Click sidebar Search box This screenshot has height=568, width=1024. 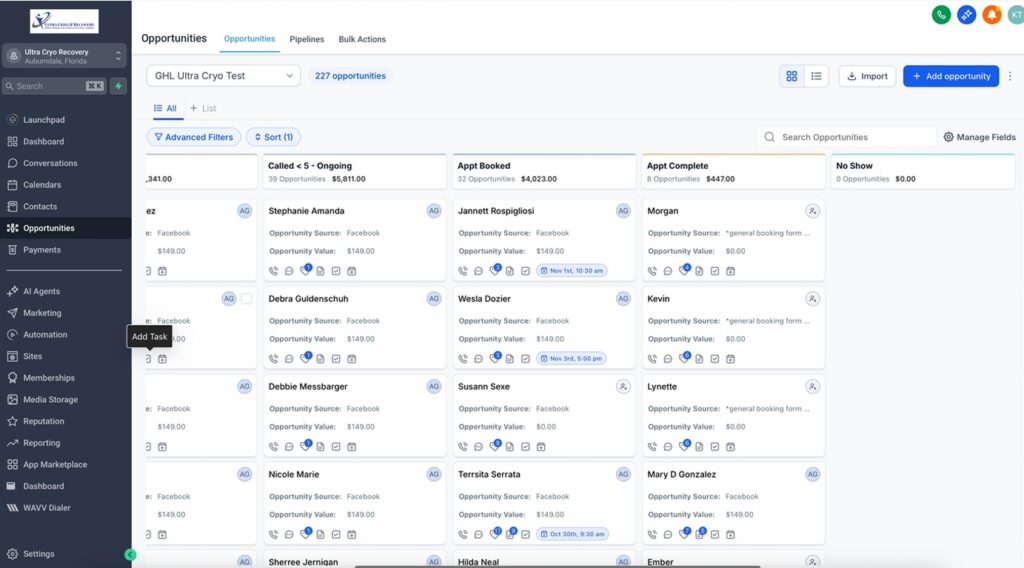(54, 86)
